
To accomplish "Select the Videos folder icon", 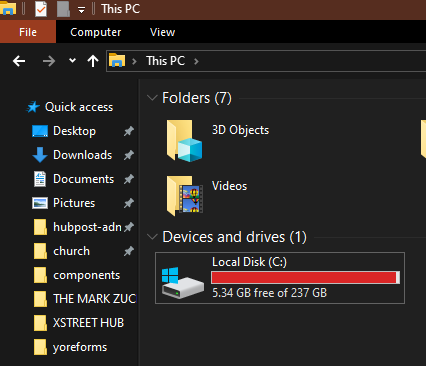I will [x=184, y=196].
